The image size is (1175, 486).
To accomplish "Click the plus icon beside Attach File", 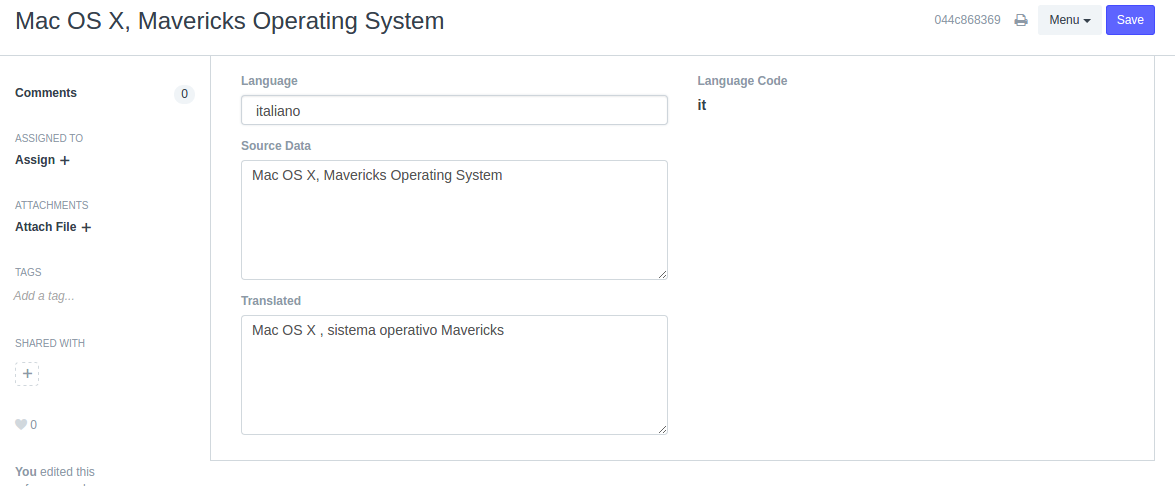I will point(86,227).
